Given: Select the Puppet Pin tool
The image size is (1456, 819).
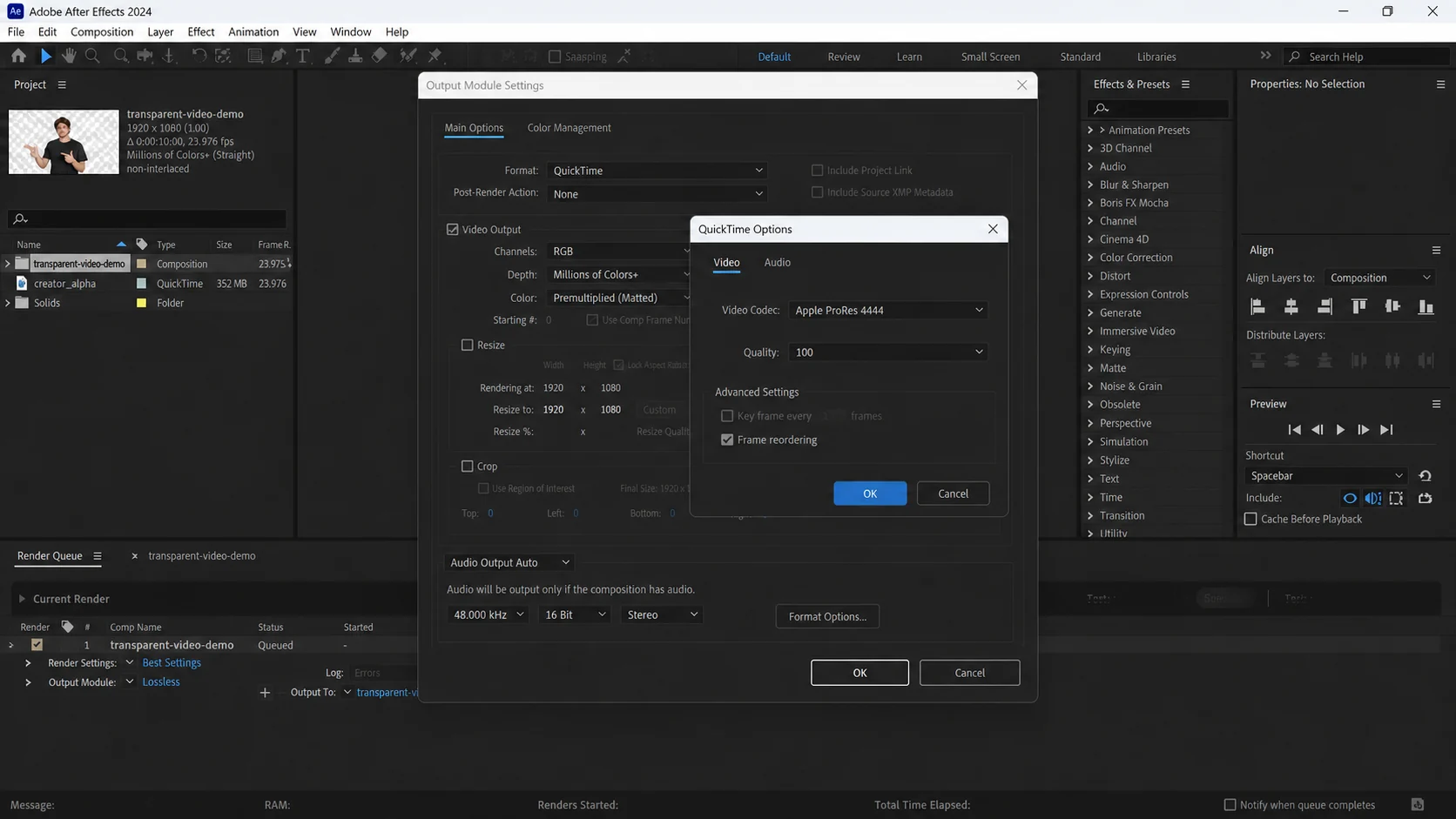Looking at the screenshot, I should click(435, 56).
